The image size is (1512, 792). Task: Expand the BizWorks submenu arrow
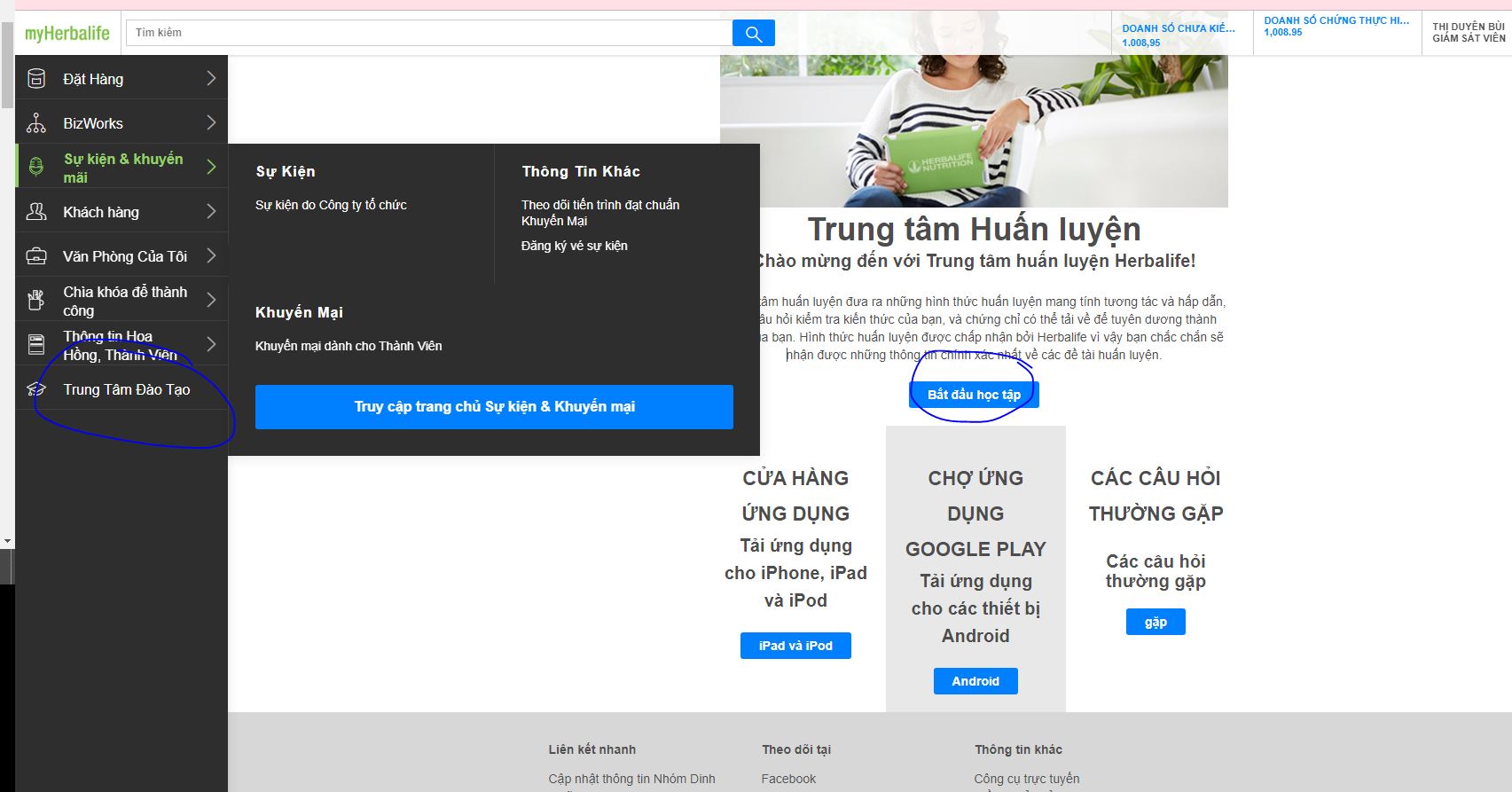click(x=211, y=123)
